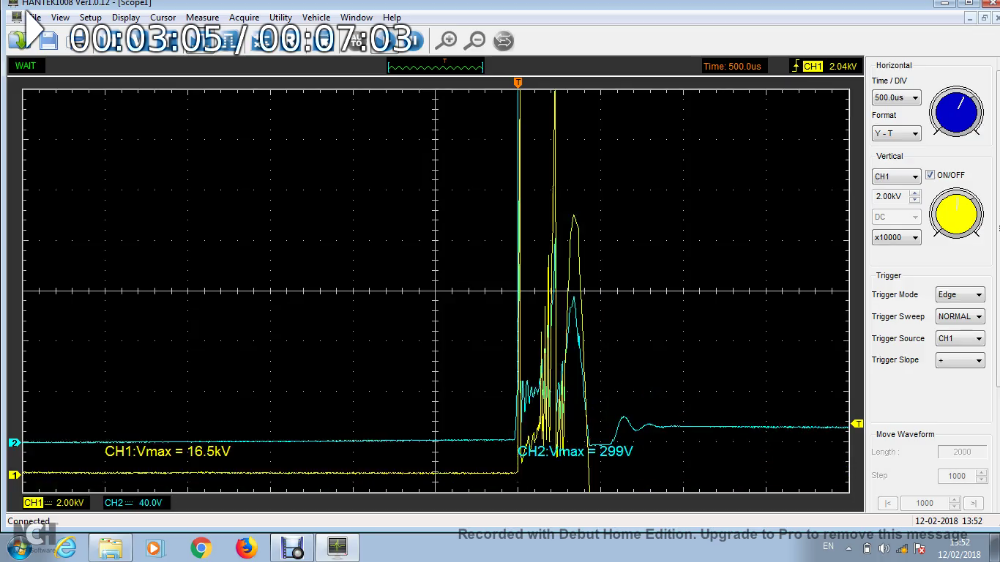Click the orange trigger position marker
This screenshot has width=1000, height=562.
pyautogui.click(x=518, y=82)
